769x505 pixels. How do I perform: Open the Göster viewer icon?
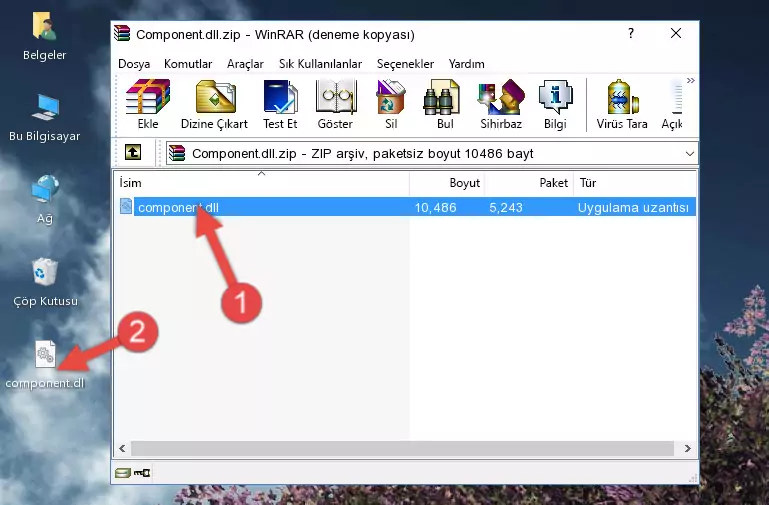point(335,104)
